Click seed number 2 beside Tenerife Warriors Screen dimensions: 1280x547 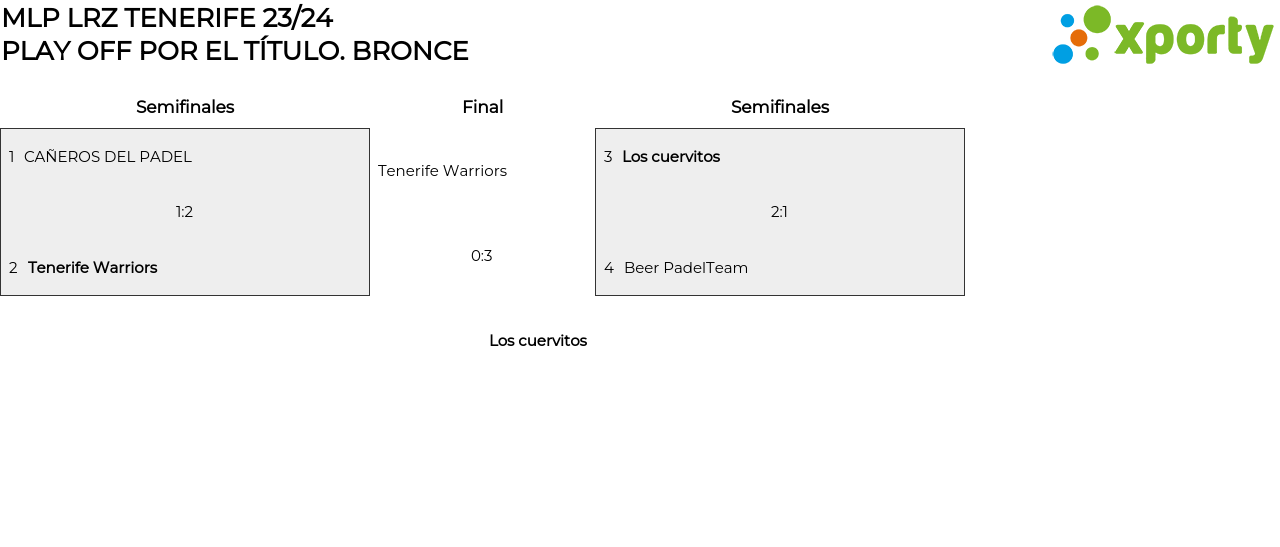point(13,268)
